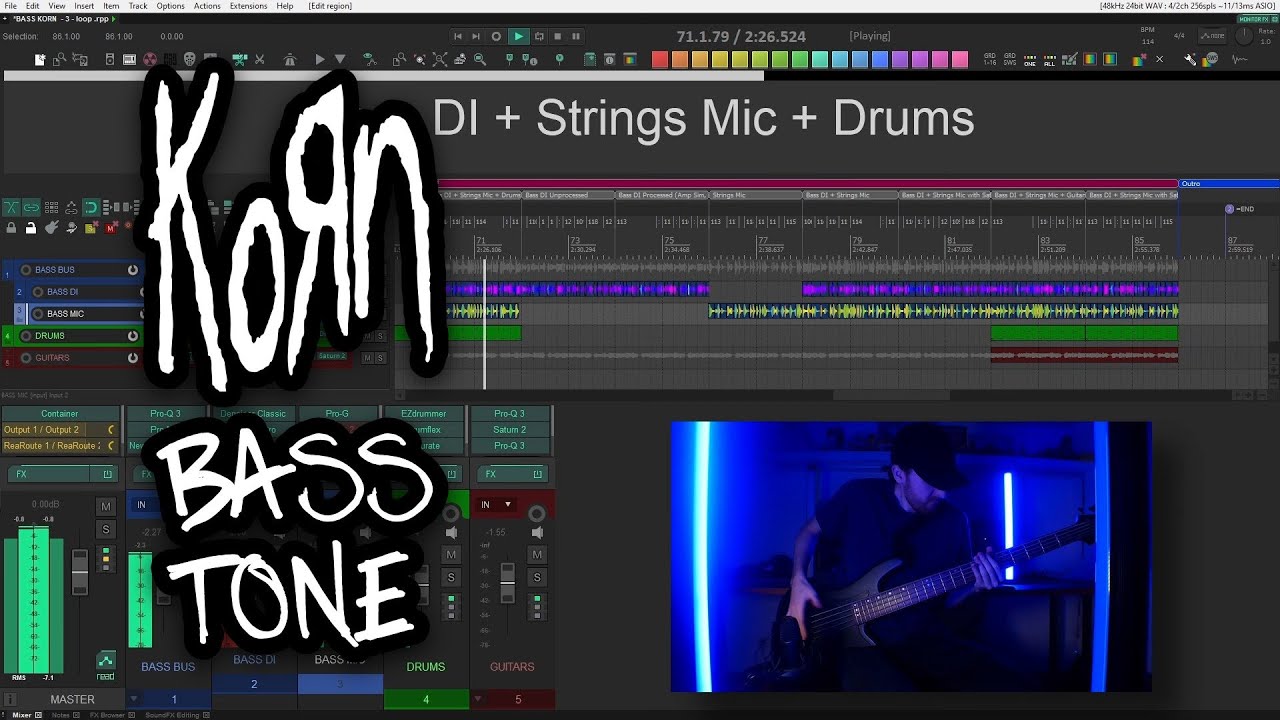1280x720 pixels.
Task: Click the gray play triangle toolbar icon
Action: pyautogui.click(x=320, y=60)
